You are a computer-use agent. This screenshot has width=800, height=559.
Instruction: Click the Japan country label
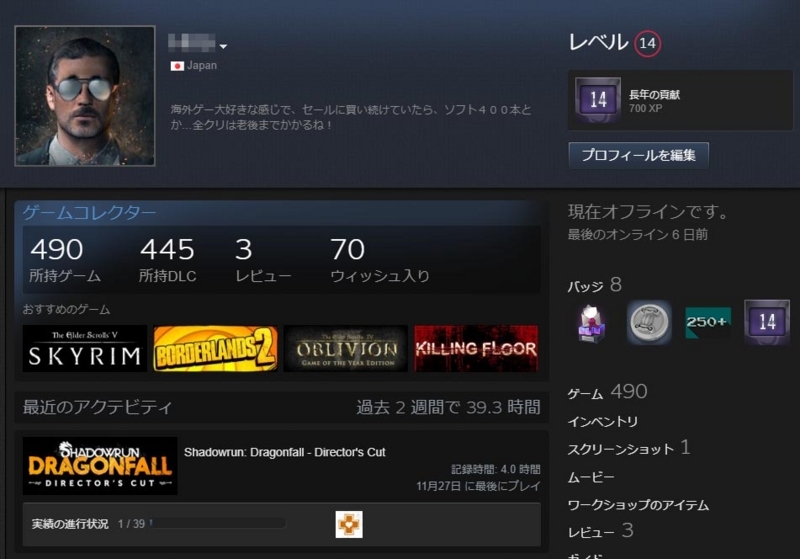[202, 66]
